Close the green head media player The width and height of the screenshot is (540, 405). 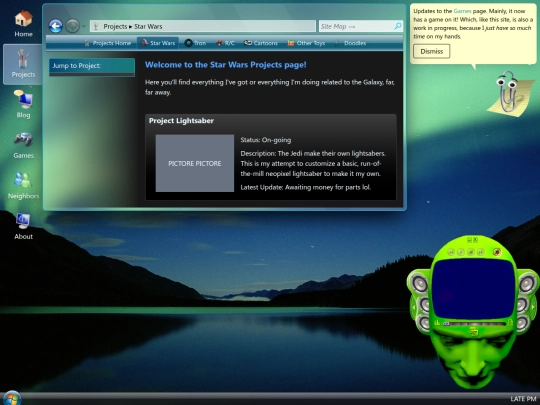click(x=476, y=240)
